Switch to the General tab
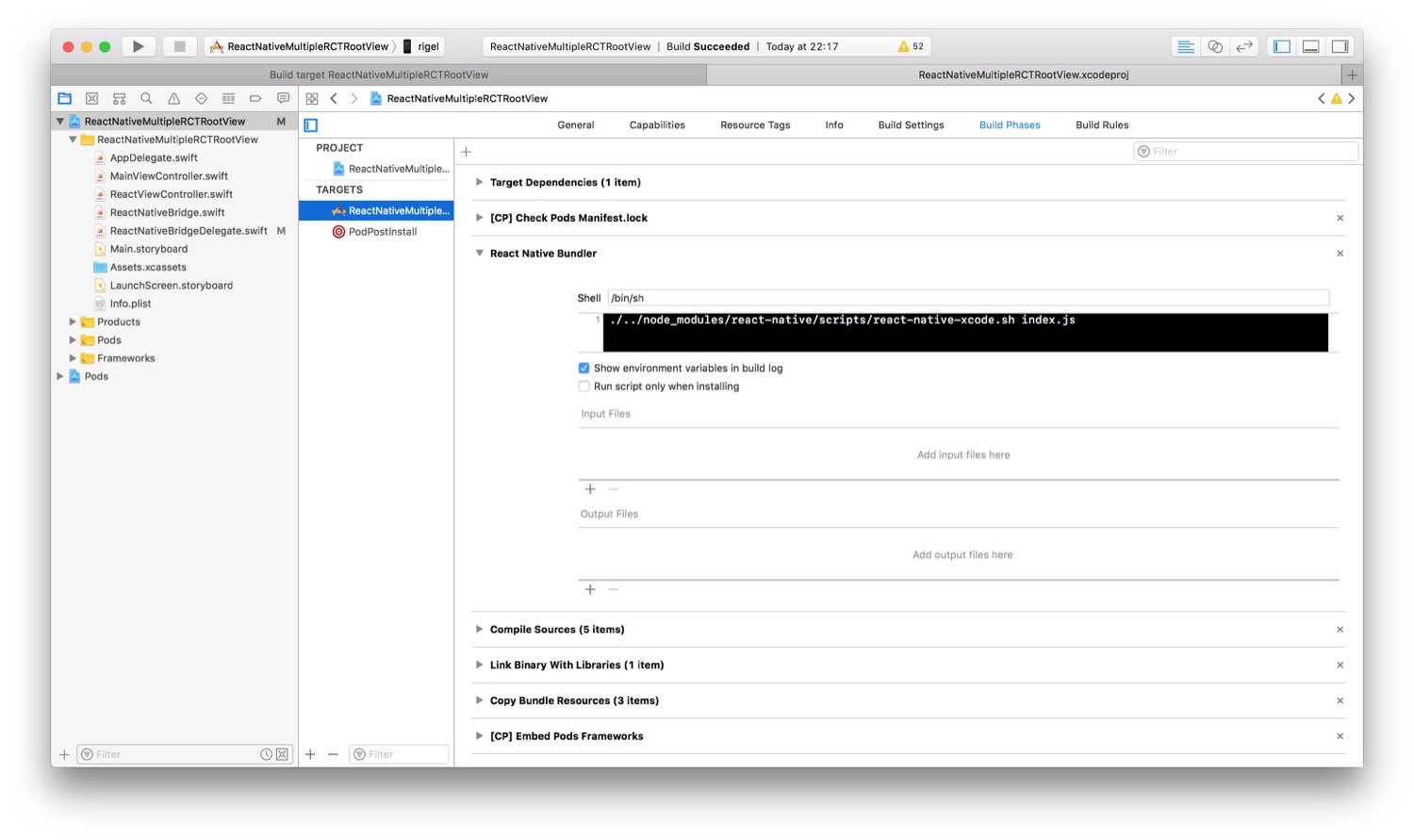1414x840 pixels. point(575,125)
